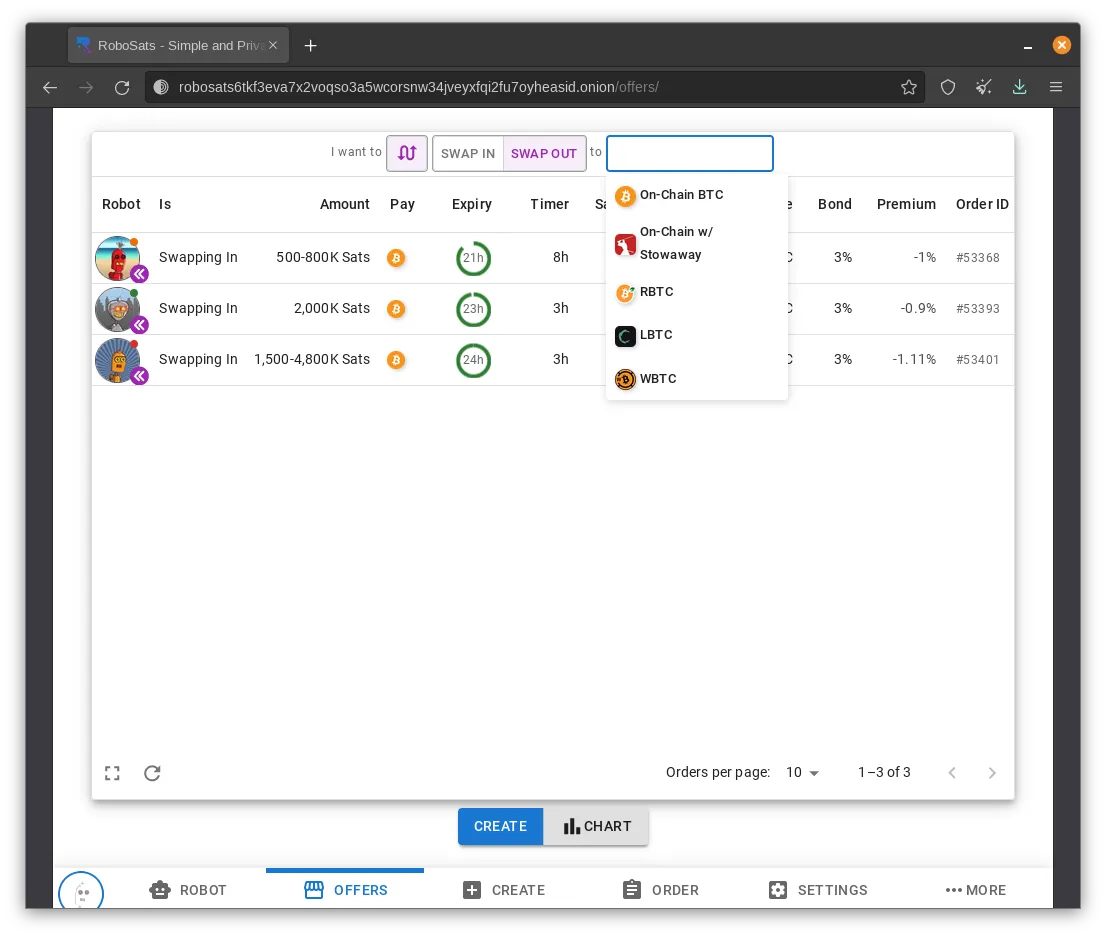Screen dimensions: 1106x937
Task: Click the 21h expiry progress ring
Action: click(473, 258)
